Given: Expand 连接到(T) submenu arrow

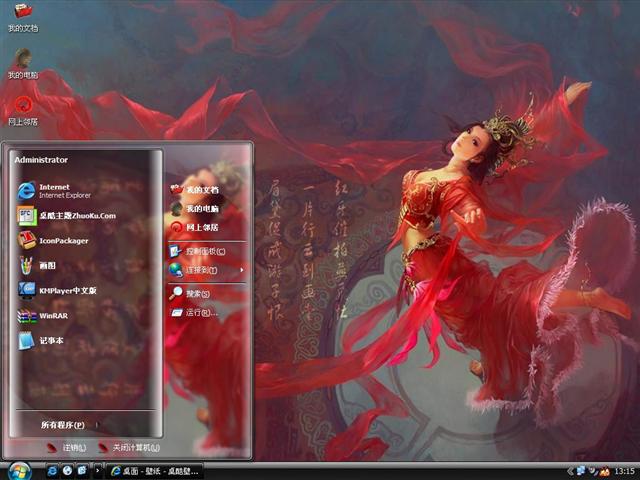Looking at the screenshot, I should (x=242, y=270).
